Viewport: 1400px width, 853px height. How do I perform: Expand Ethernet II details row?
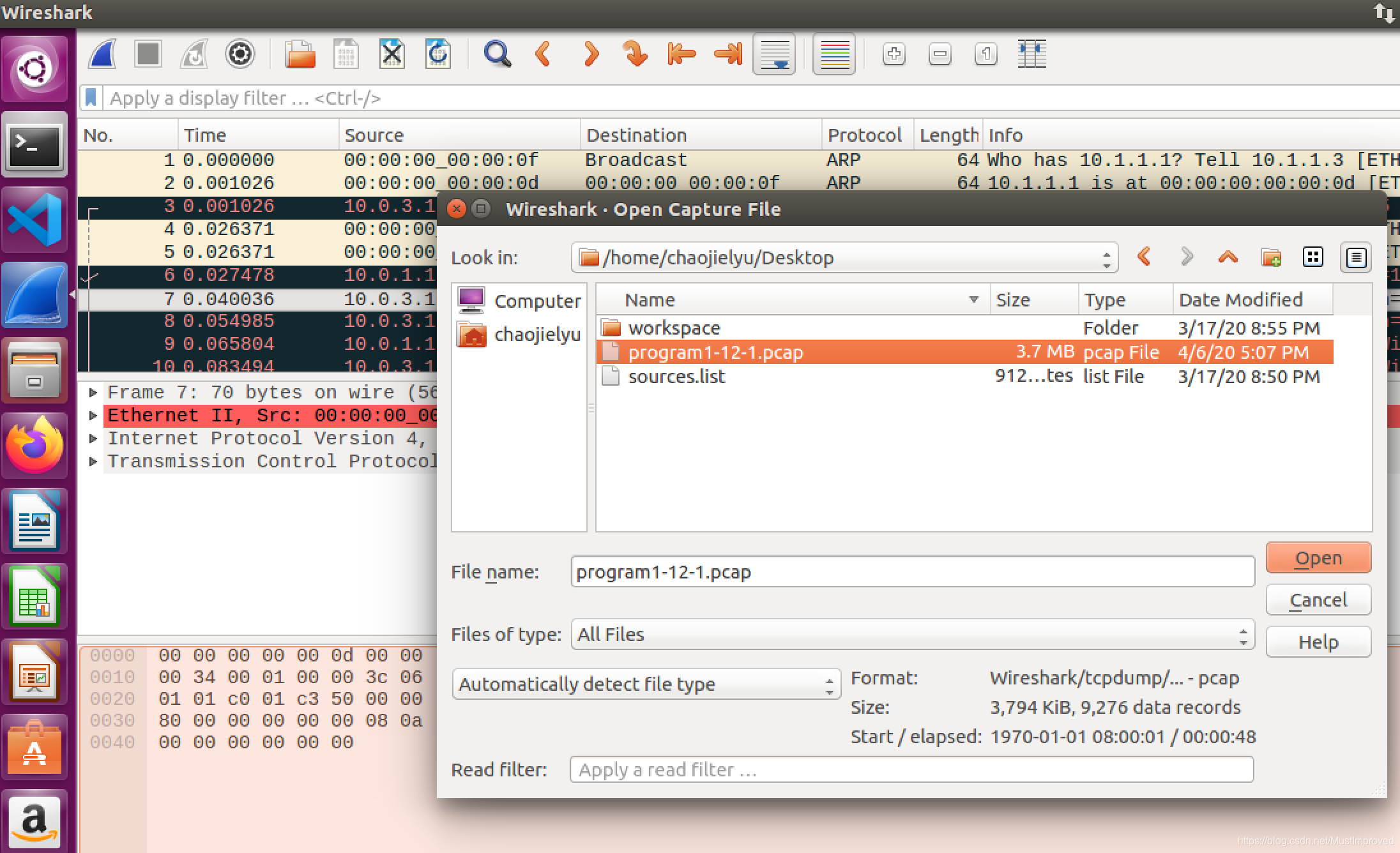[x=93, y=415]
